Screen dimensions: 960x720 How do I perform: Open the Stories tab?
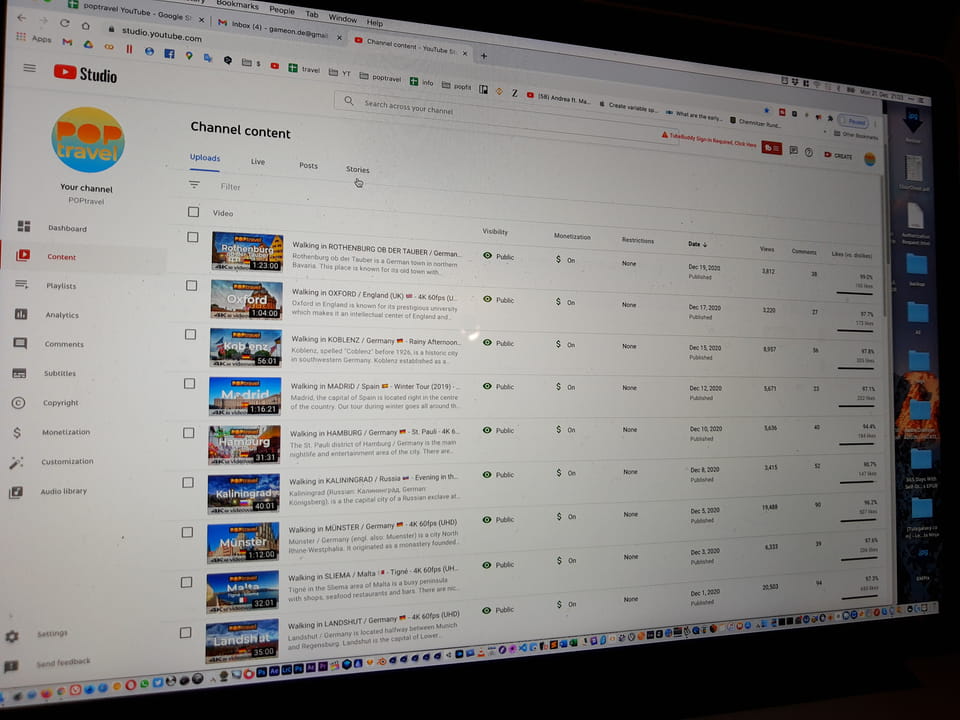[x=357, y=169]
